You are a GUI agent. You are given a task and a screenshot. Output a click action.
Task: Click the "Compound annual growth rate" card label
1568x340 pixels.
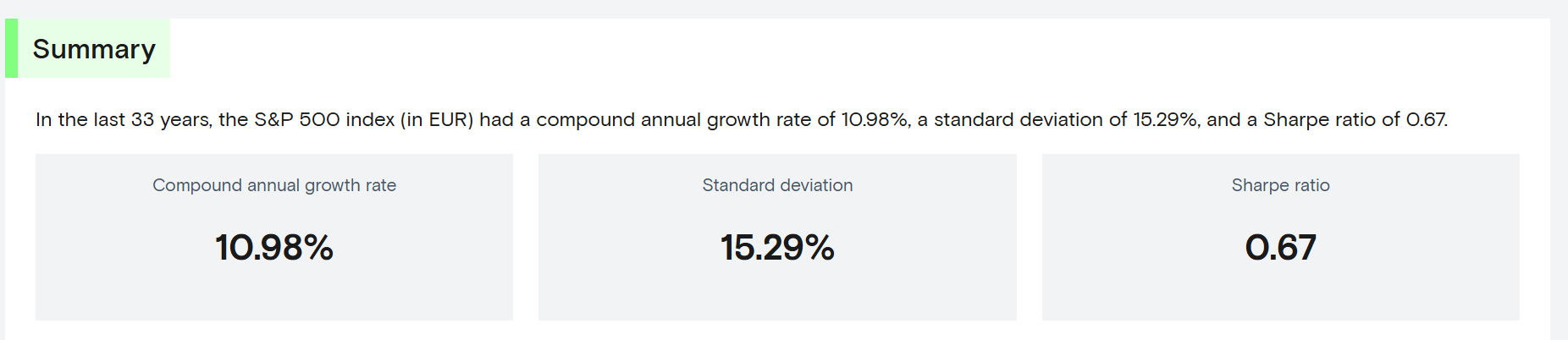coord(274,185)
